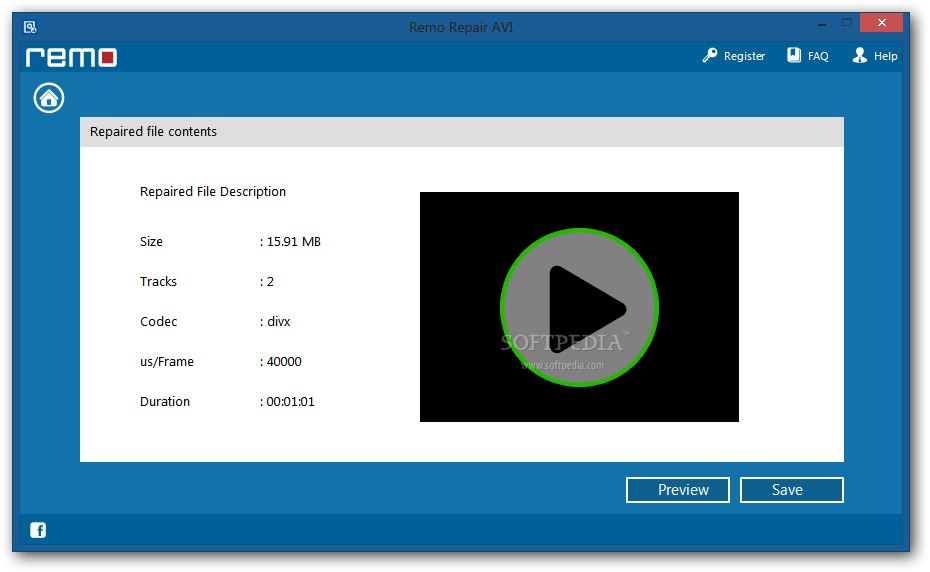Click the Tracks value '2'
The height and width of the screenshot is (572, 930).
pyautogui.click(x=270, y=282)
